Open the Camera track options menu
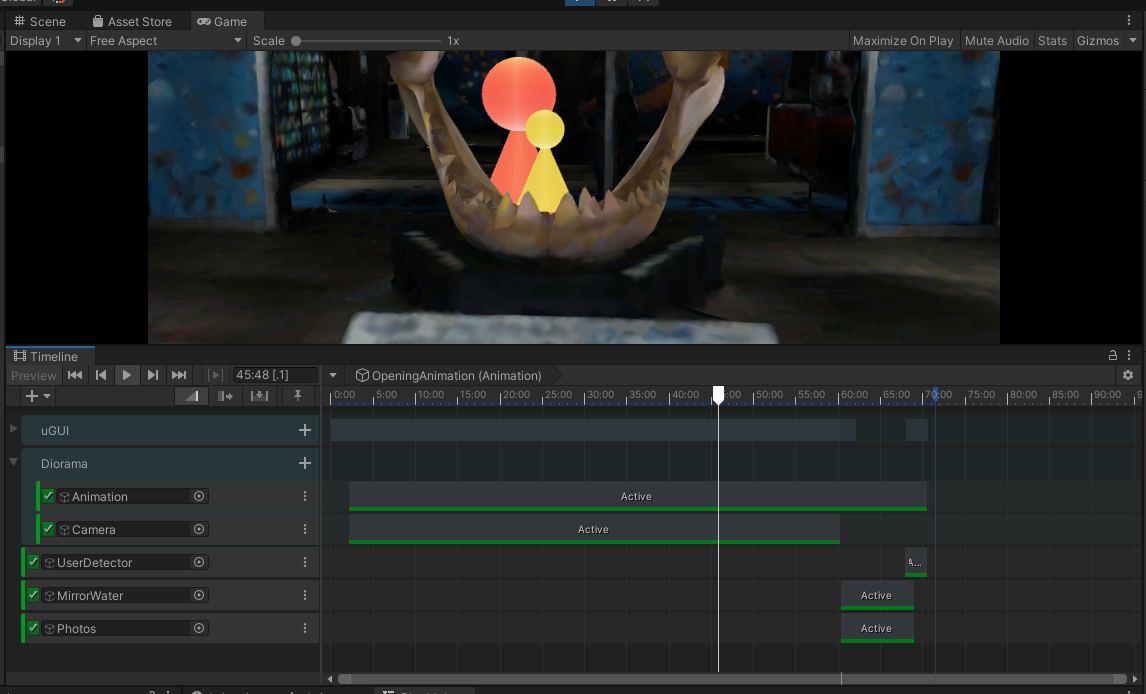This screenshot has width=1146, height=694. point(305,529)
